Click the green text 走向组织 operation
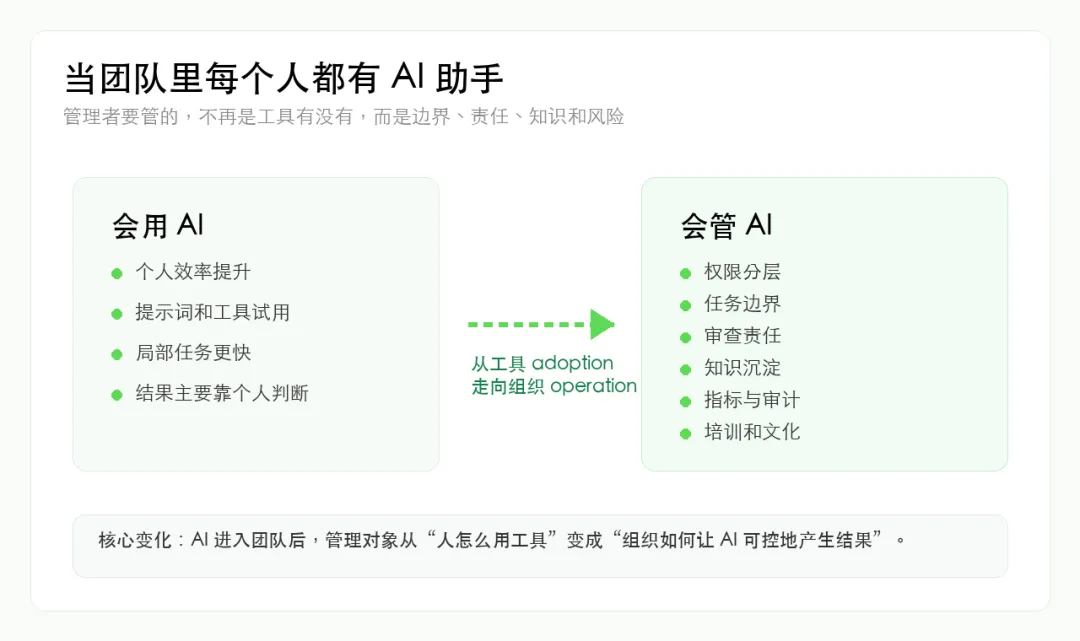Image resolution: width=1080 pixels, height=641 pixels. click(x=554, y=386)
